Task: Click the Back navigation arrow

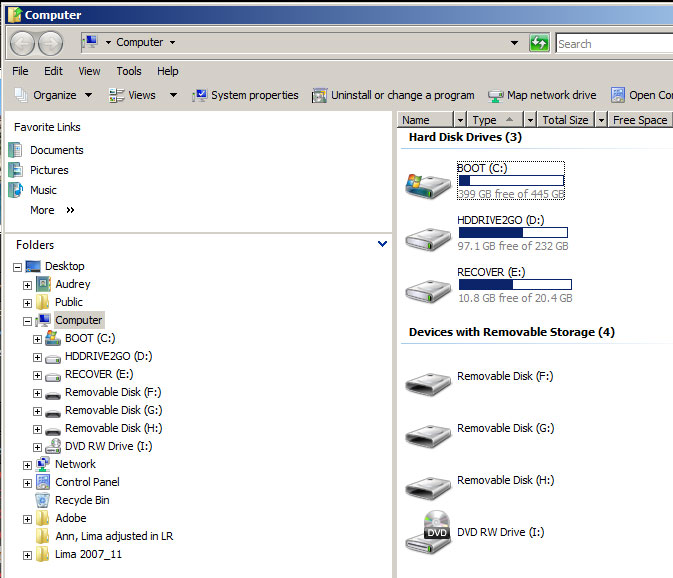Action: pyautogui.click(x=22, y=43)
